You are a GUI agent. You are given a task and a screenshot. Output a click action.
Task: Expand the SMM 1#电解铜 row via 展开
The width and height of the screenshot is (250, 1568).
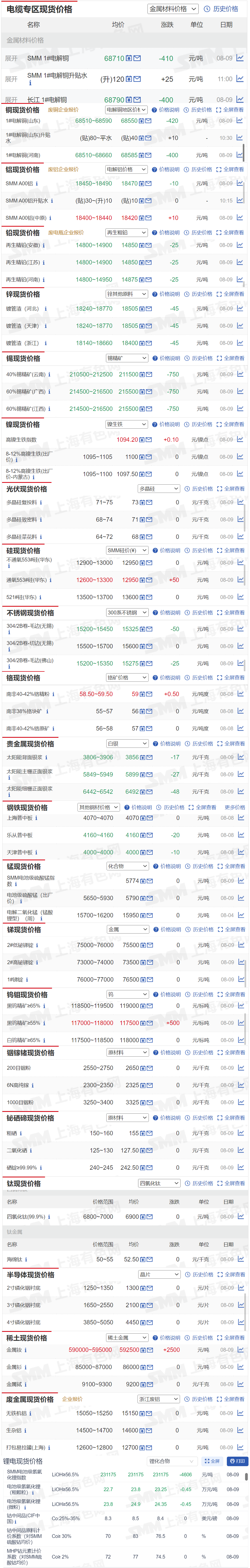pyautogui.click(x=12, y=58)
